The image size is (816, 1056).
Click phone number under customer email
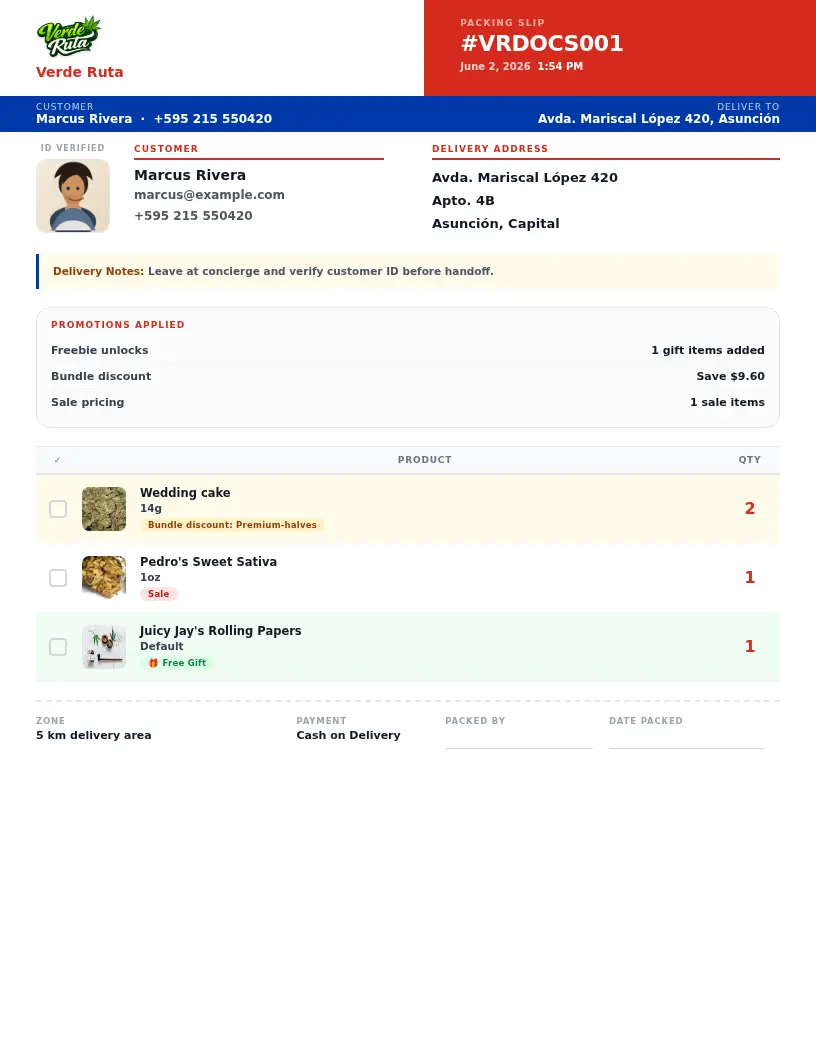click(x=193, y=216)
